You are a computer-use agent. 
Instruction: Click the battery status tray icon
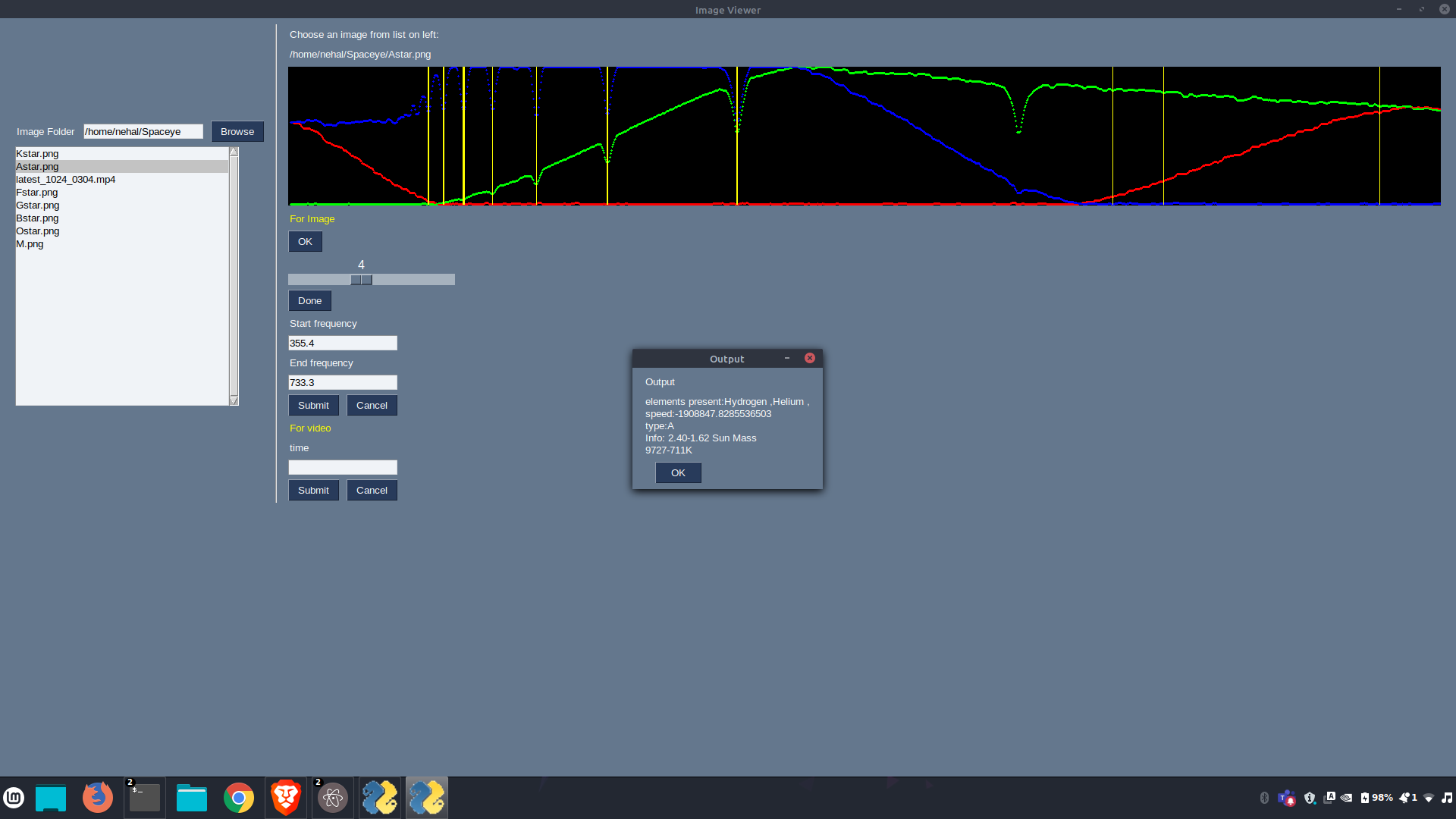[1364, 798]
